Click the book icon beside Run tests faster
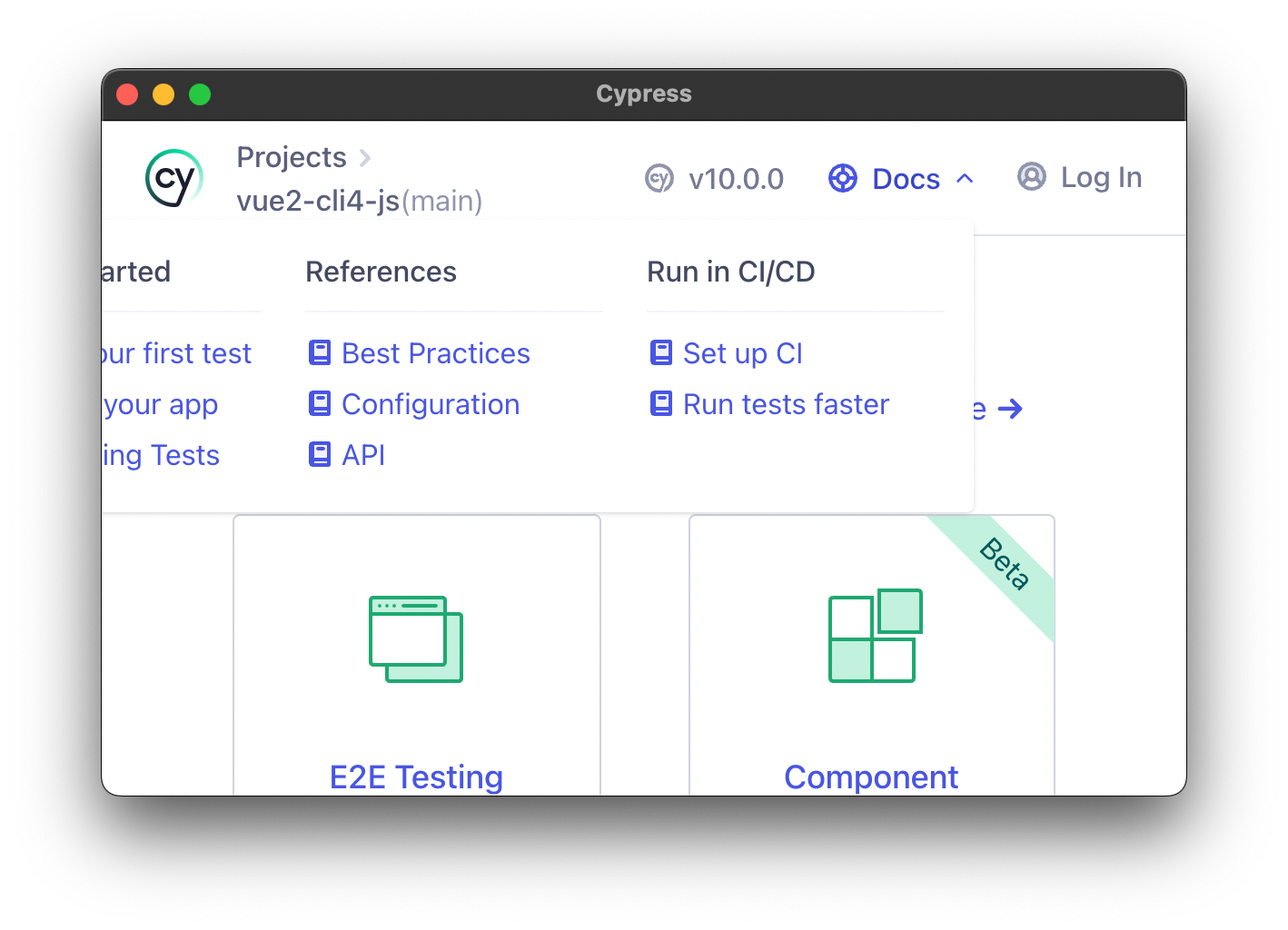 pos(660,403)
